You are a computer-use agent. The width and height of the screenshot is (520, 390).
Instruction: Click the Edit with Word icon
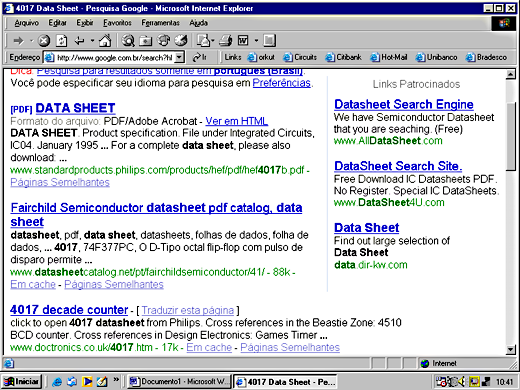(x=243, y=41)
